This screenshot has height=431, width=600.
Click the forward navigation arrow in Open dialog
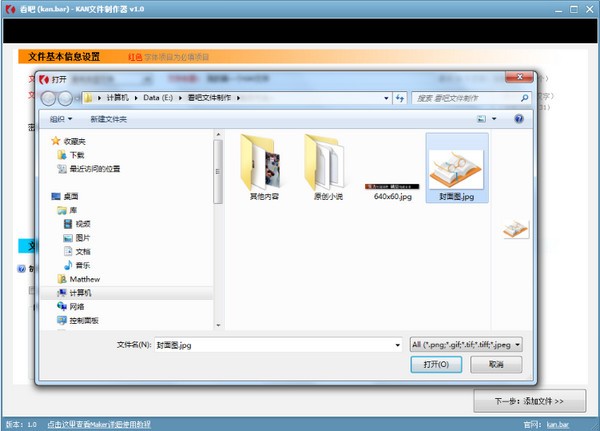point(65,99)
